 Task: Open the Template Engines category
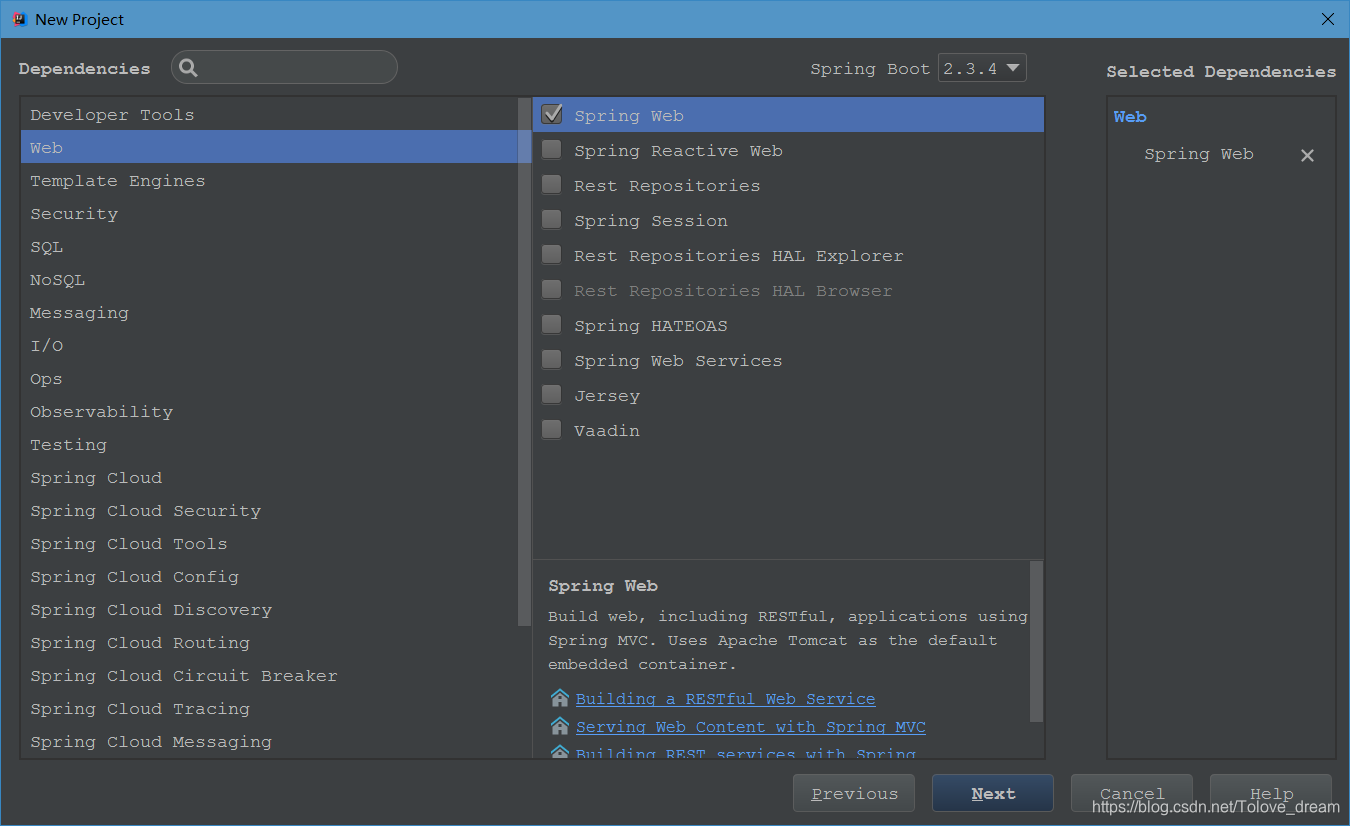[x=270, y=180]
